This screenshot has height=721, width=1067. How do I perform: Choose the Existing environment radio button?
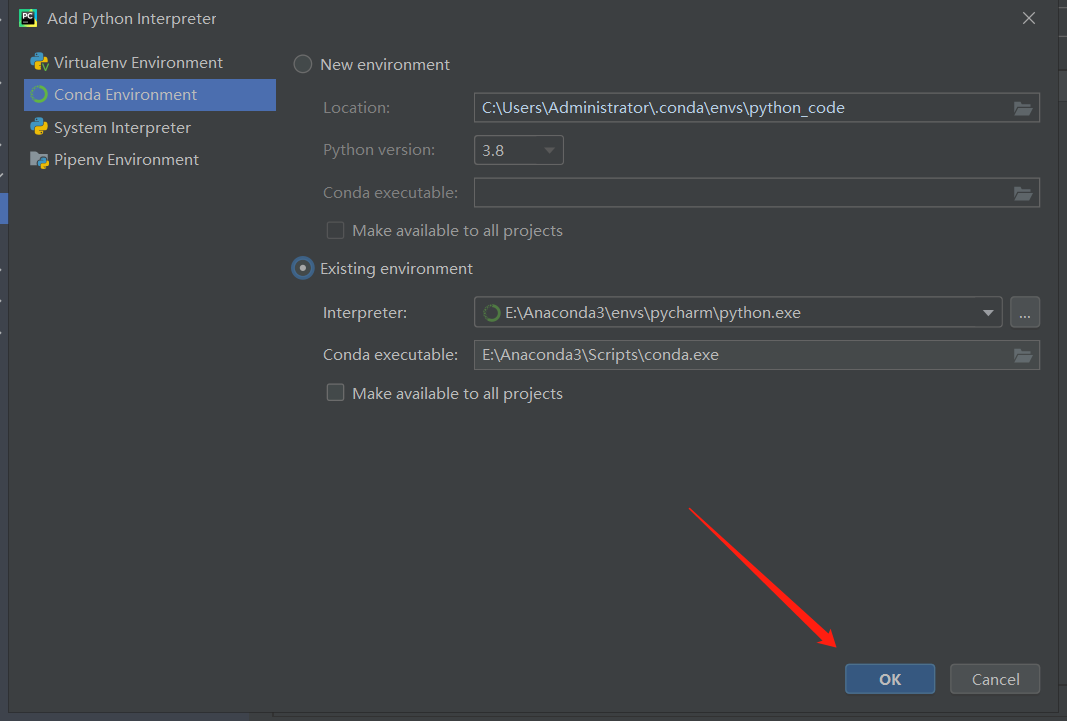click(303, 268)
